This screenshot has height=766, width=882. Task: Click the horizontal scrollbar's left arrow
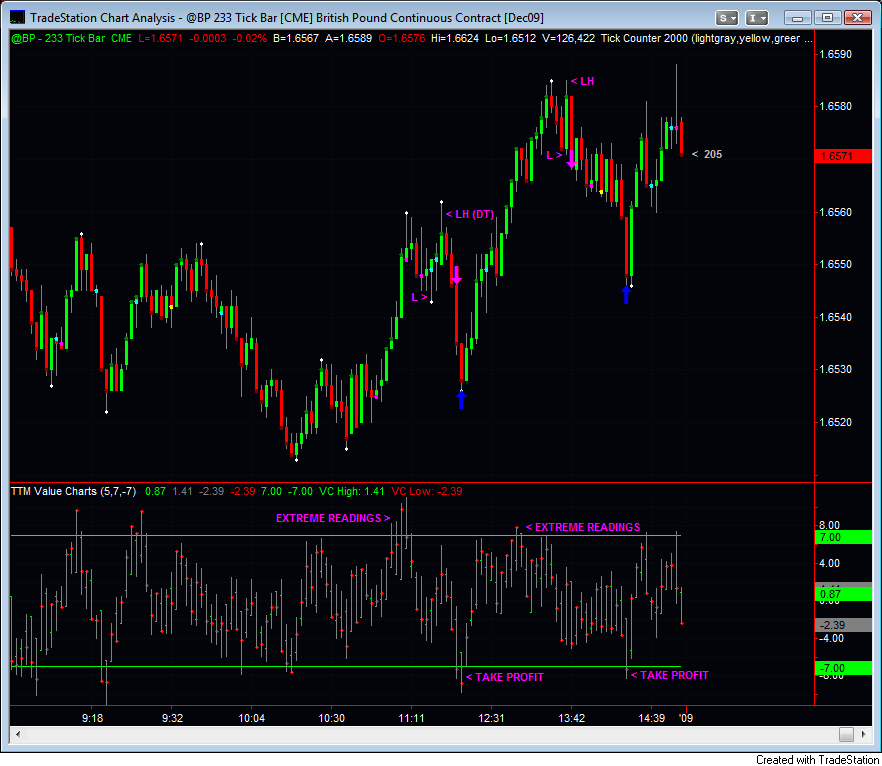click(x=17, y=734)
